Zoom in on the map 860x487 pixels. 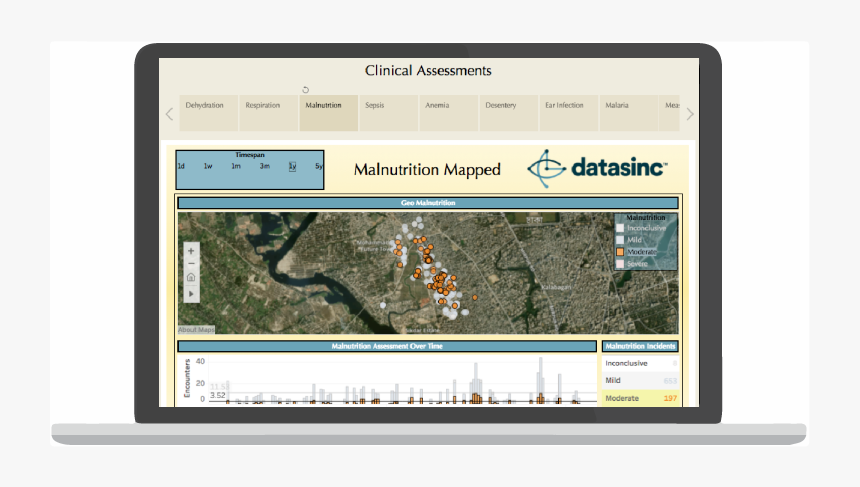(191, 251)
